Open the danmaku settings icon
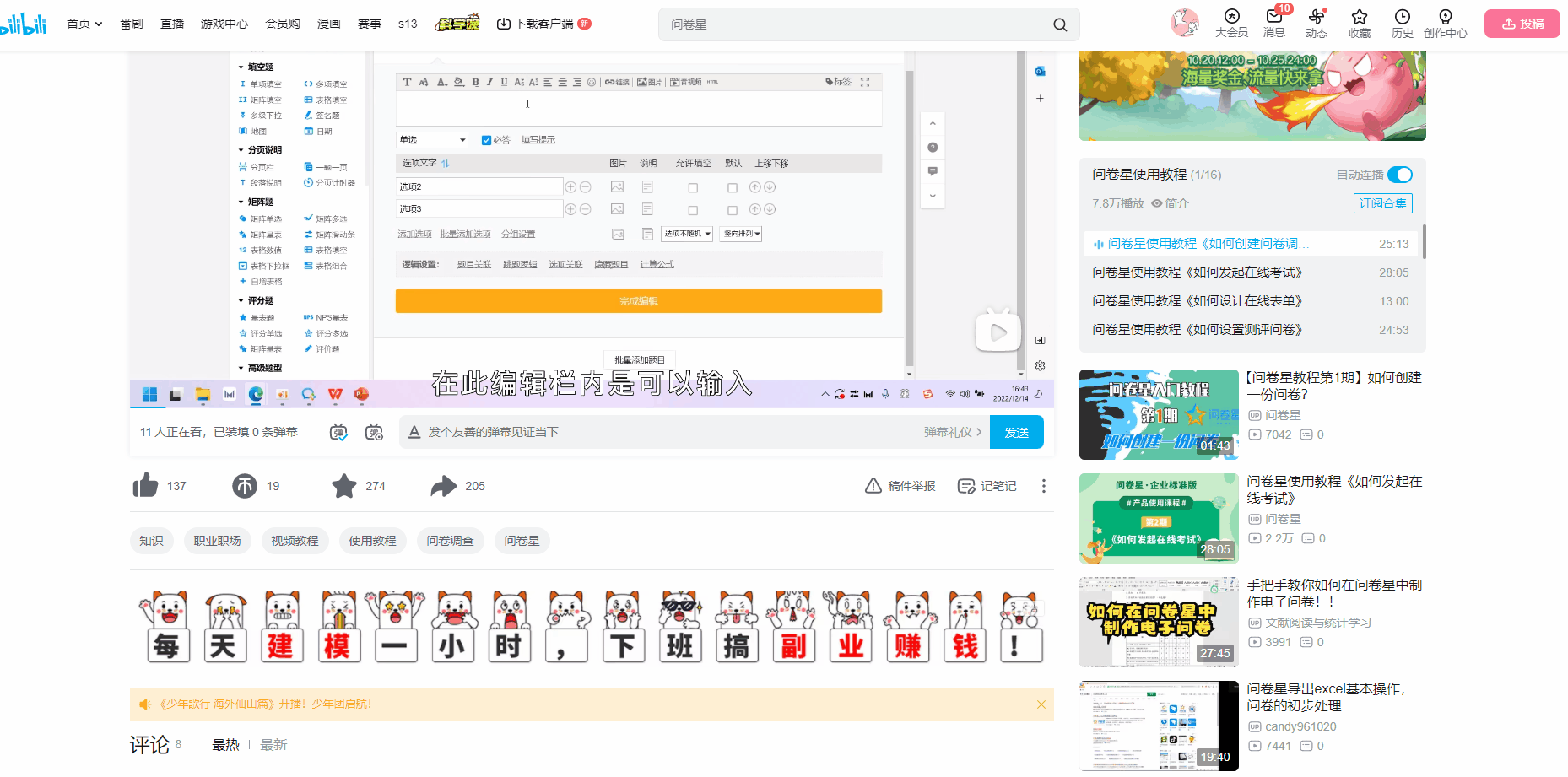The width and height of the screenshot is (1568, 777). pos(374,432)
